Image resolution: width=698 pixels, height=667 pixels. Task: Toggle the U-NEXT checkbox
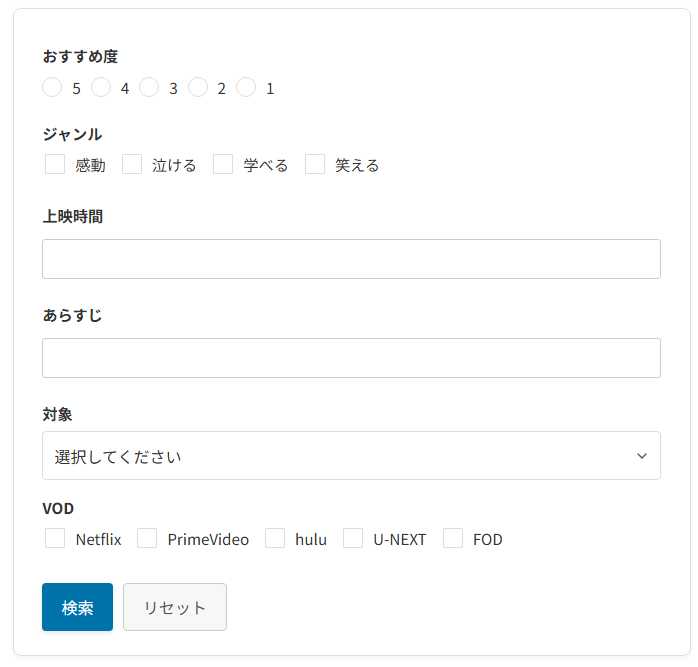coord(353,538)
